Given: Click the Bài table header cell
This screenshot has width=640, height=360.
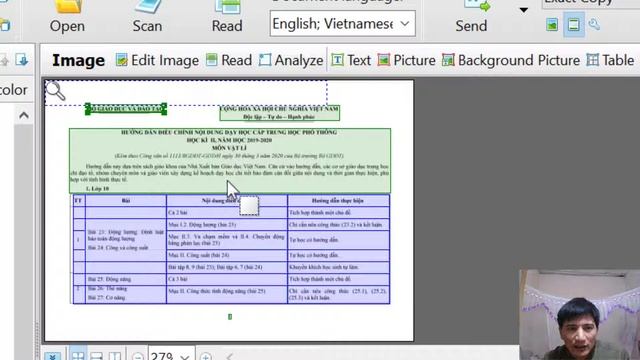Looking at the screenshot, I should pos(126,200).
